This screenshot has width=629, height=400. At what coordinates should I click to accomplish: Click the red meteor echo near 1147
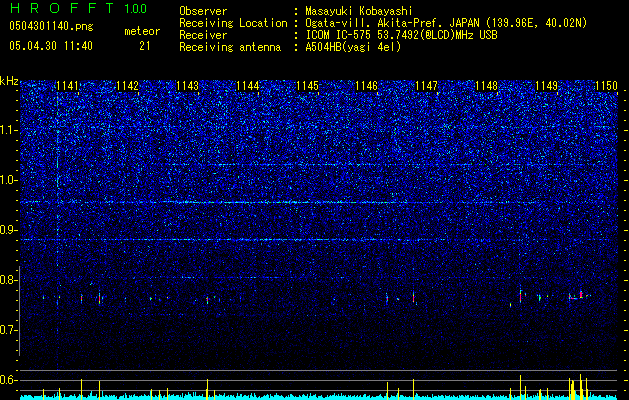pyautogui.click(x=413, y=298)
